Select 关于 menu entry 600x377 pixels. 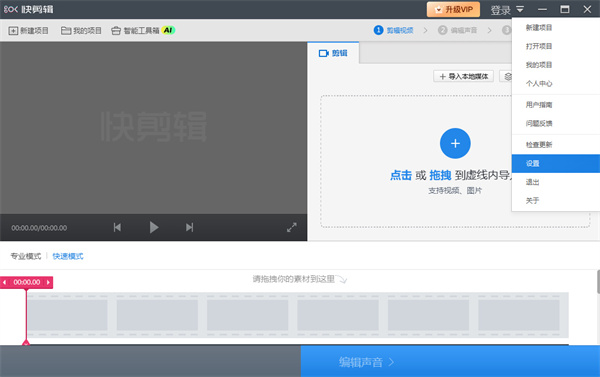point(556,201)
